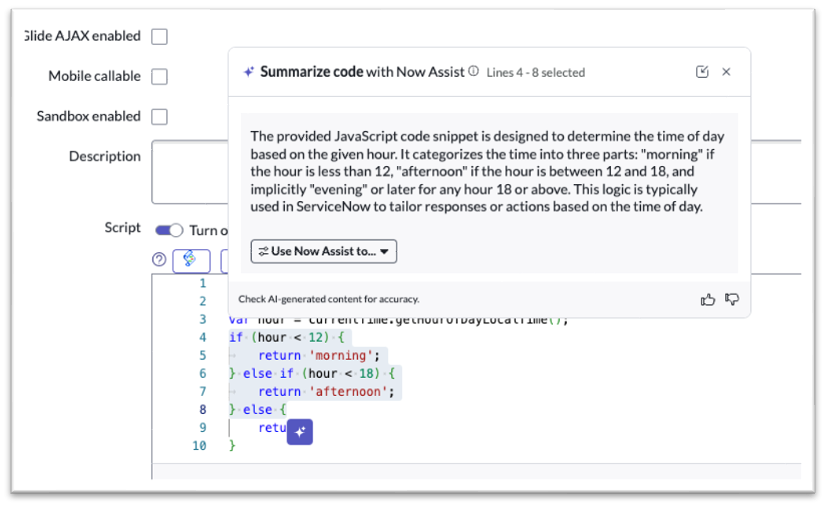This screenshot has height=508, width=826.
Task: Click the generated code summary paragraph
Action: pyautogui.click(x=487, y=171)
